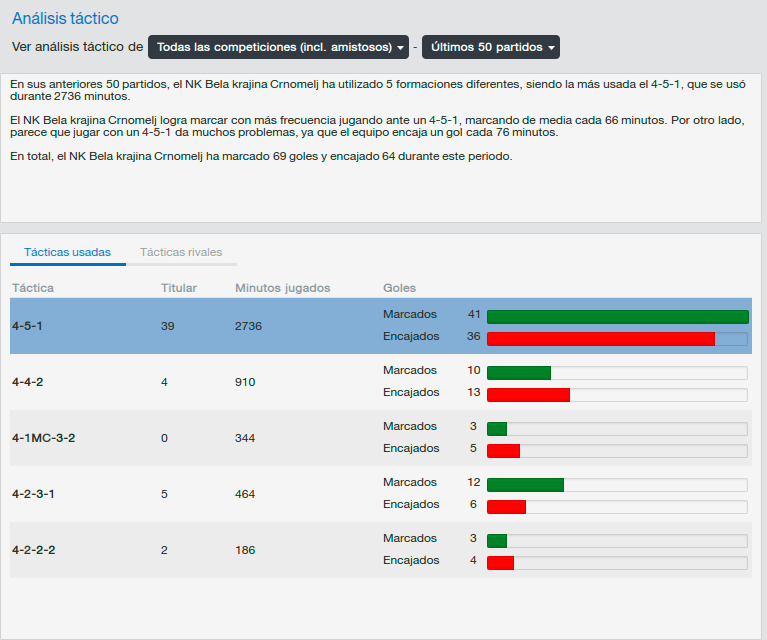767x640 pixels.
Task: Open the 'Todas las competiciones' dropdown
Action: (x=278, y=47)
